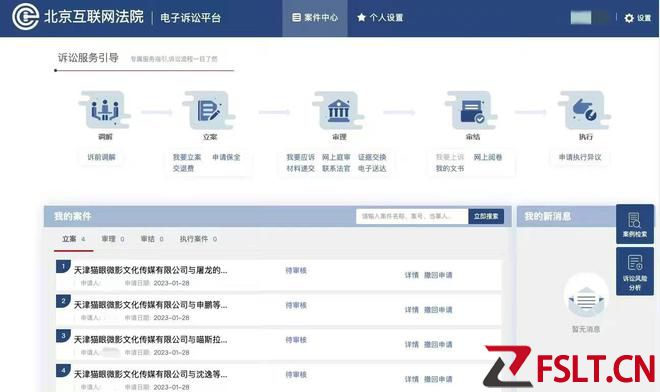The height and width of the screenshot is (392, 660).
Task: Open the 案例检索 case search side icon
Action: pyautogui.click(x=635, y=224)
